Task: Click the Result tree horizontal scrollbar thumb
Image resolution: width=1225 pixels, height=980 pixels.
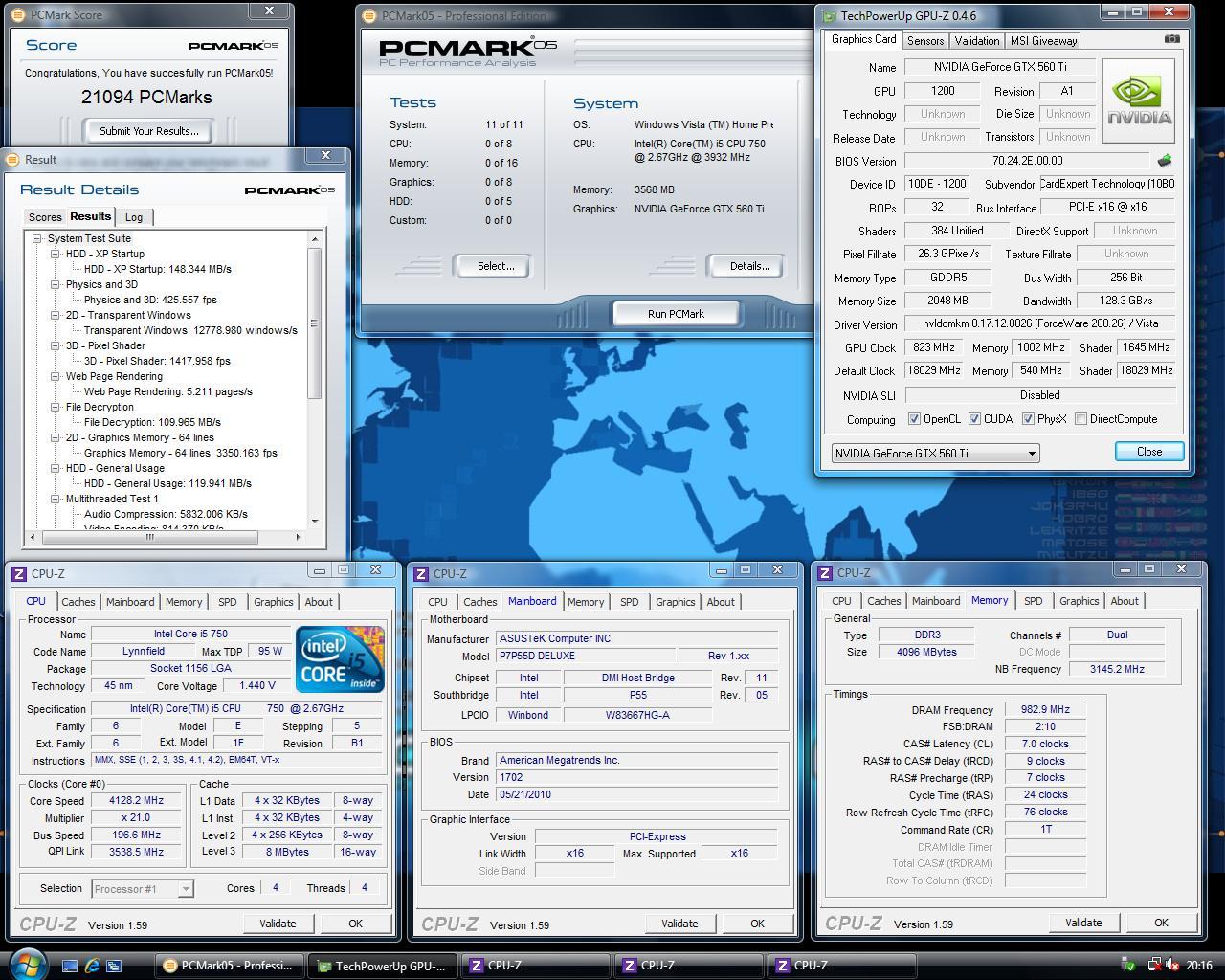Action: coord(149,537)
